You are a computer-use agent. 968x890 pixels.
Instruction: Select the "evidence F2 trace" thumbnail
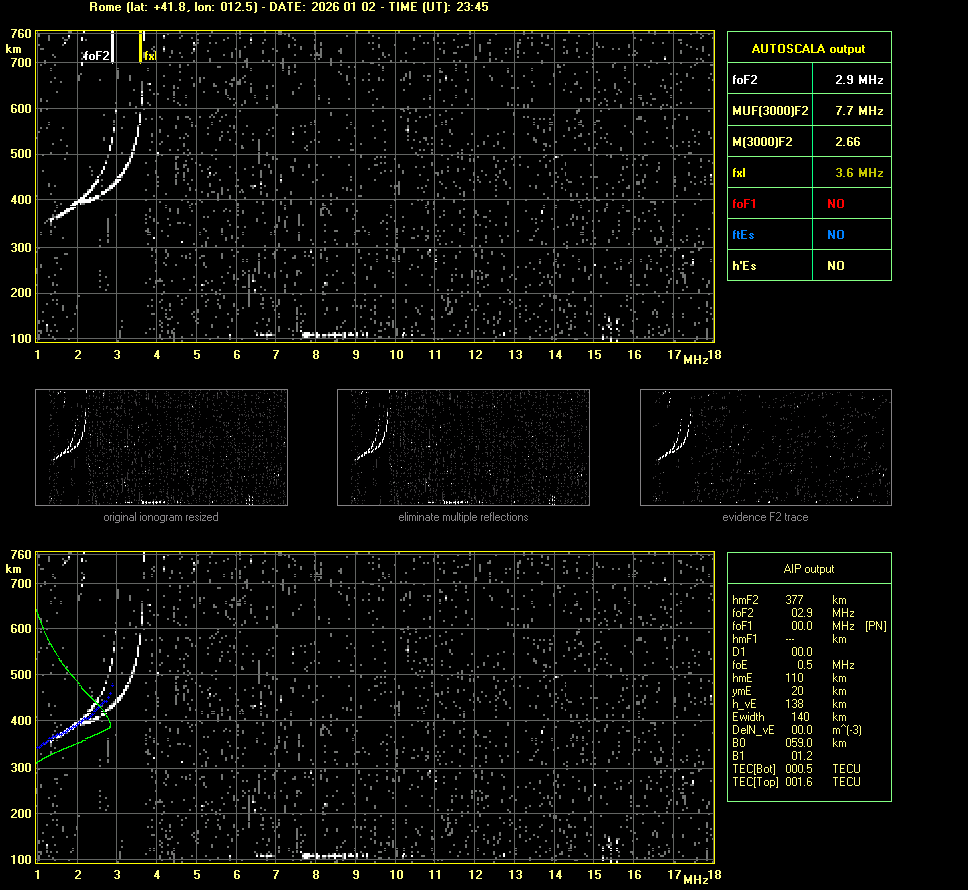coord(765,447)
